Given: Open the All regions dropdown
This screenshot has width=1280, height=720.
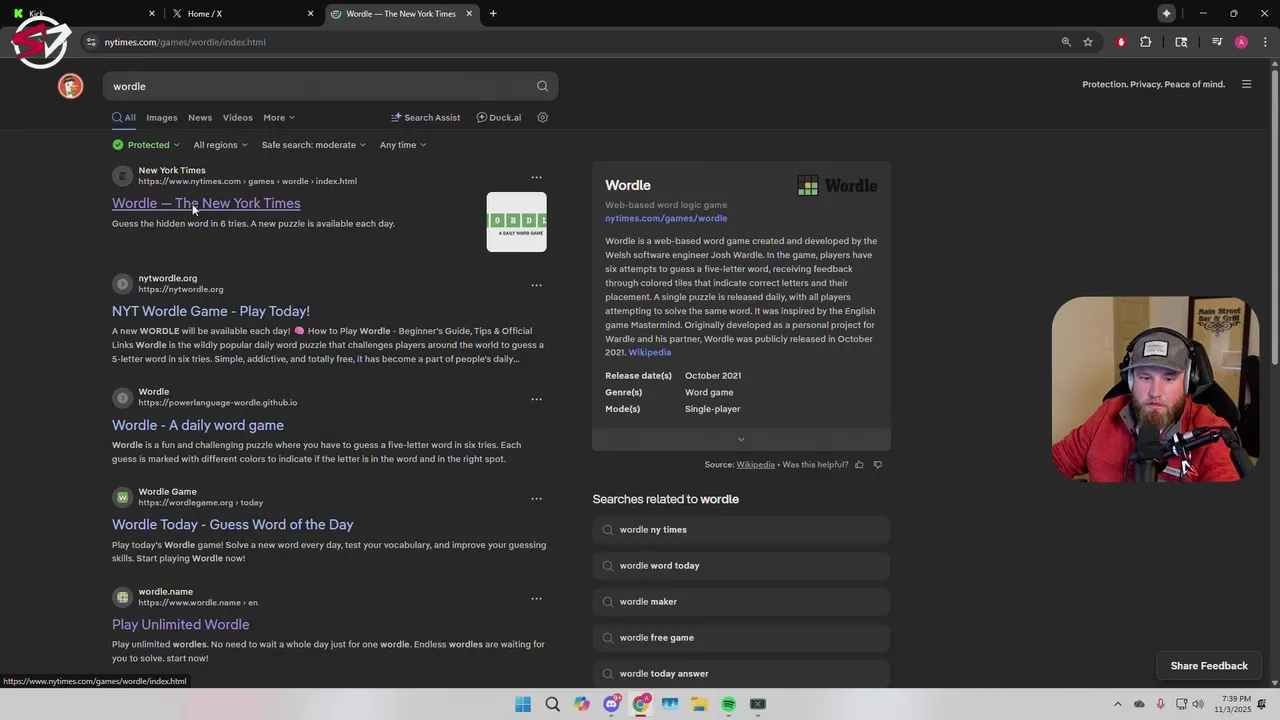Looking at the screenshot, I should (220, 145).
